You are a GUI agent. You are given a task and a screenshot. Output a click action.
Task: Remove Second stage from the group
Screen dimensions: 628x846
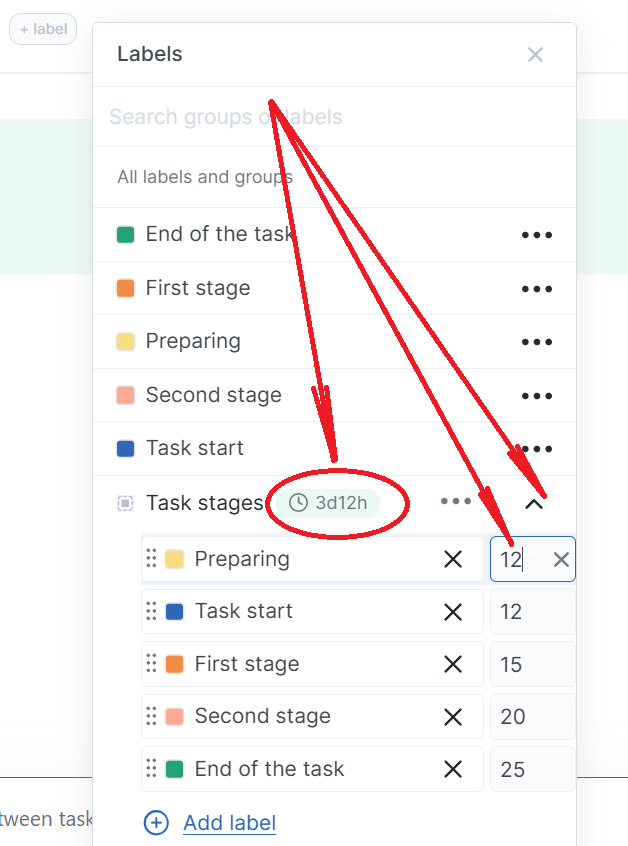[453, 717]
